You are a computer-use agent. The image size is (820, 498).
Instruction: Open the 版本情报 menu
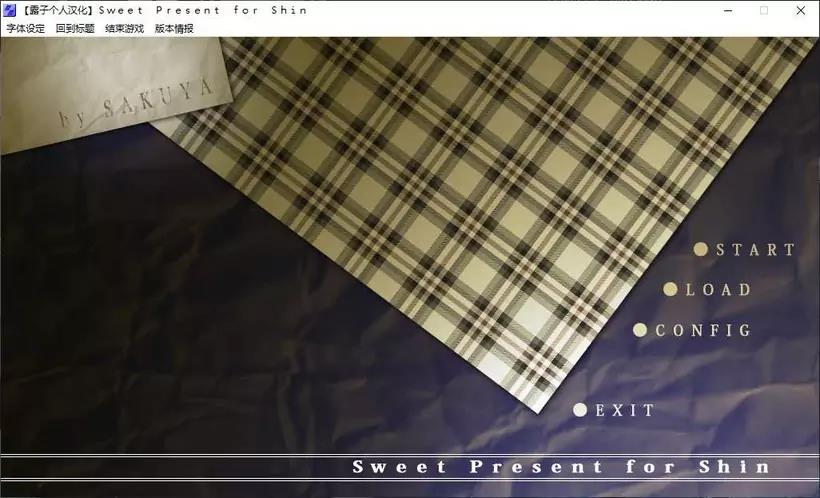point(174,29)
